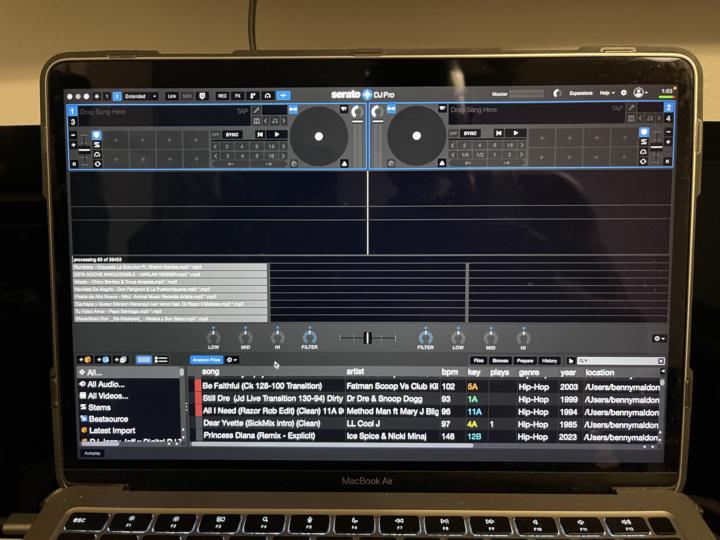Switch library to album art grid view
720x540 pixels.
[x=144, y=360]
